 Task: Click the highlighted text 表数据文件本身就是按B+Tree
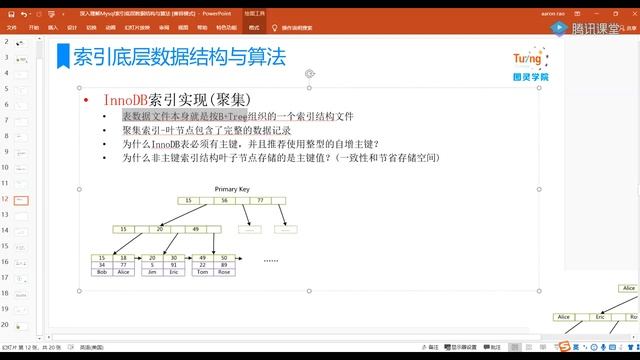coord(184,116)
